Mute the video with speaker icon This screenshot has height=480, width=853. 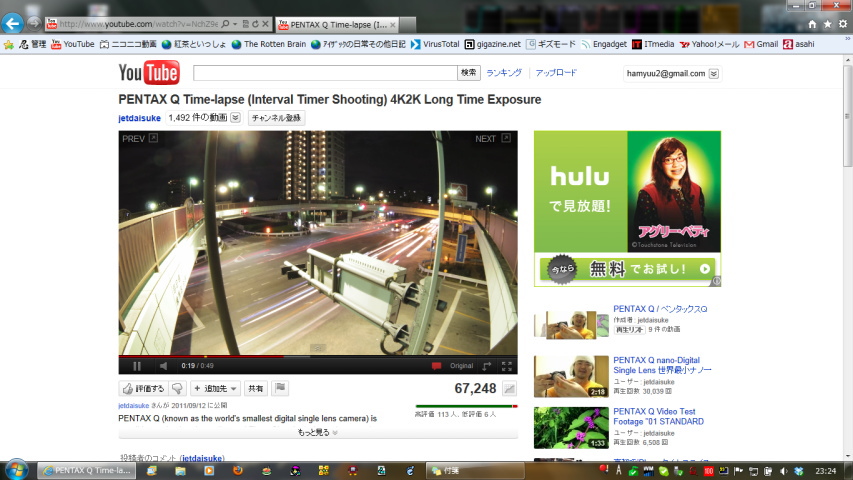(163, 366)
